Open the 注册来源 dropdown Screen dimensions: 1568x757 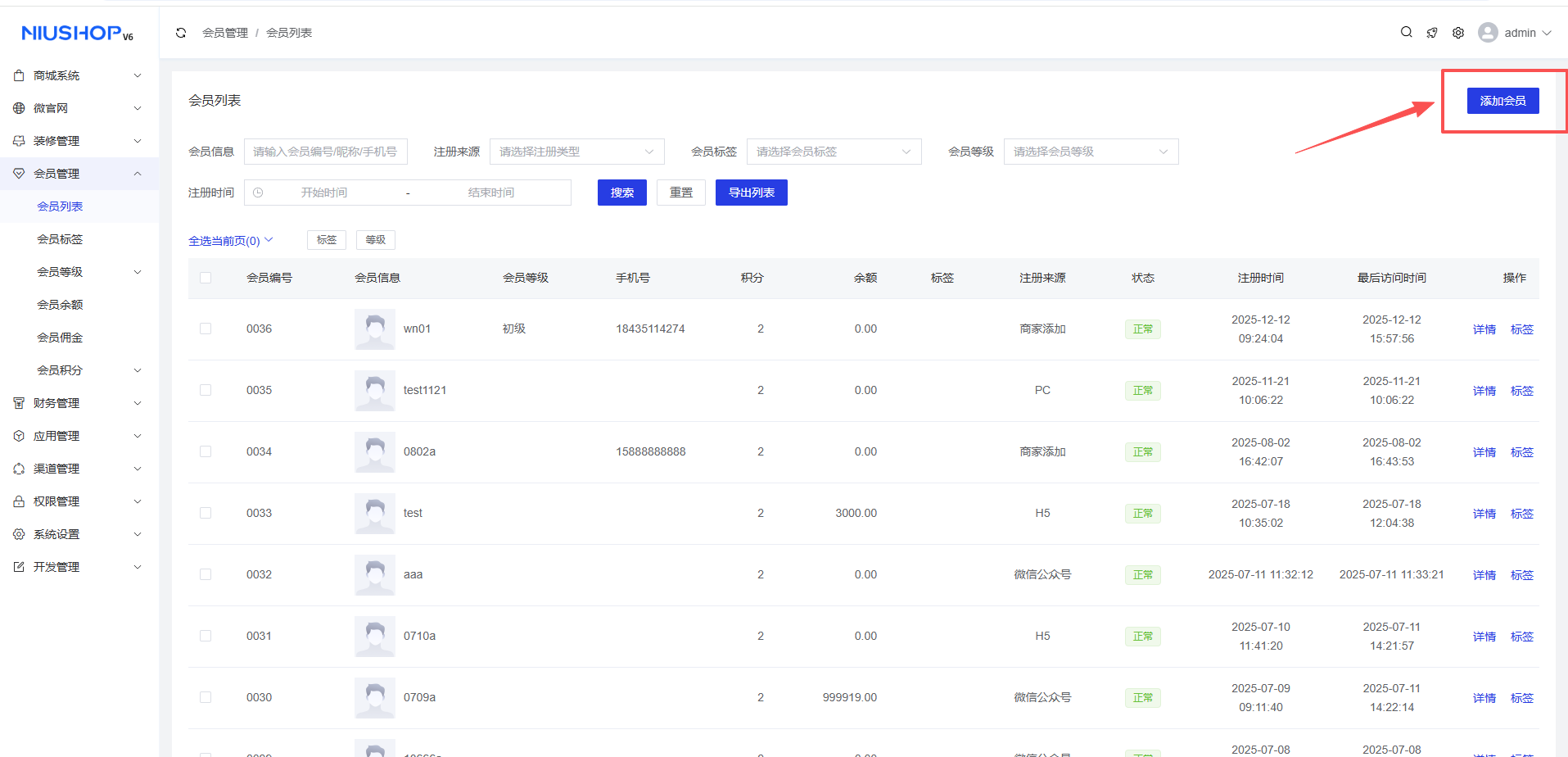tap(576, 152)
